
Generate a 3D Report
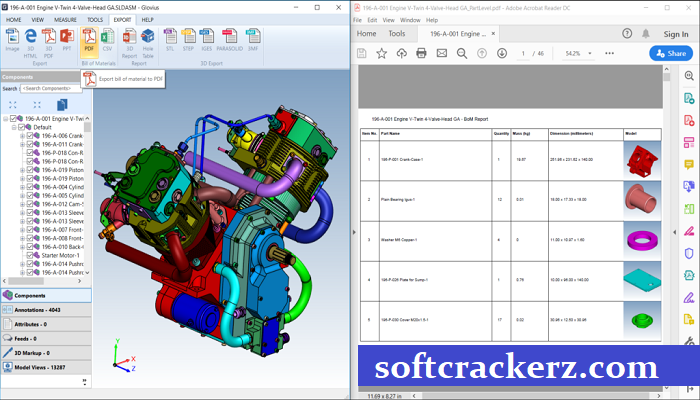(129, 43)
